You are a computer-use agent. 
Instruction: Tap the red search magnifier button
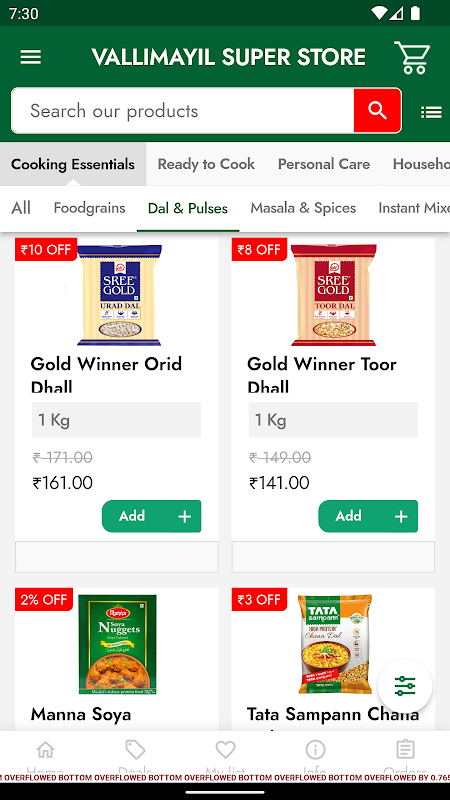[377, 110]
